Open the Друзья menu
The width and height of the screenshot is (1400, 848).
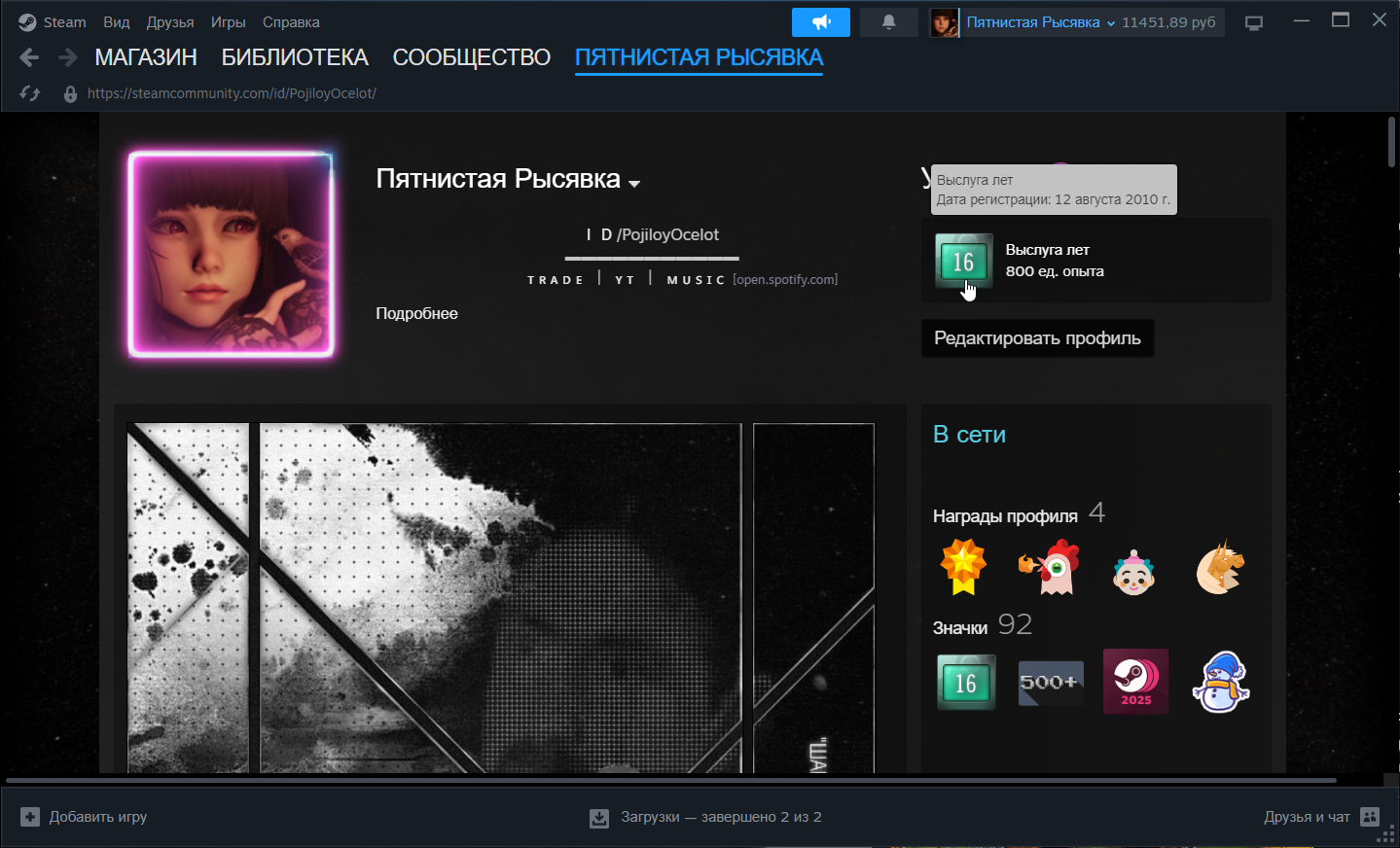(x=170, y=22)
